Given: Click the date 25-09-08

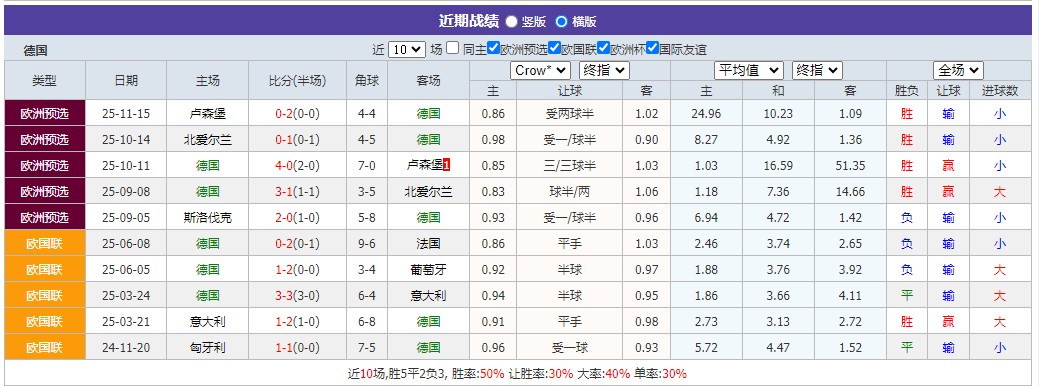Looking at the screenshot, I should click(x=126, y=191).
